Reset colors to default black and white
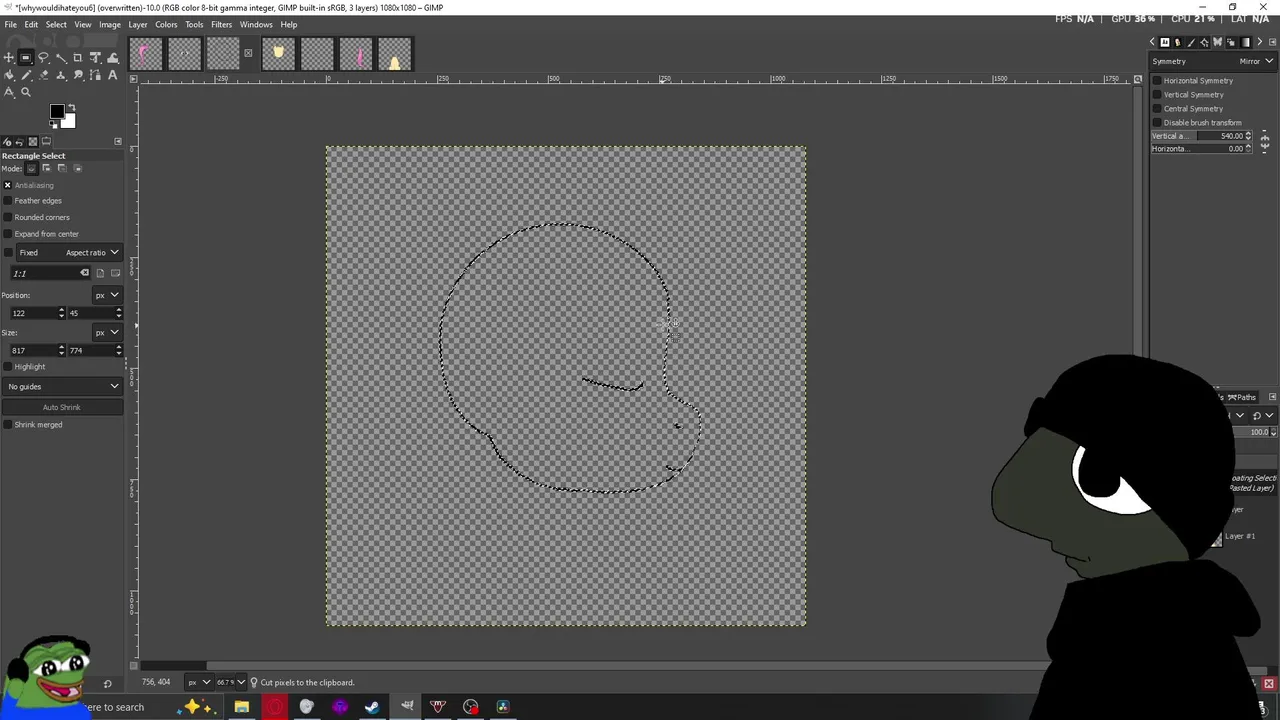 53,125
